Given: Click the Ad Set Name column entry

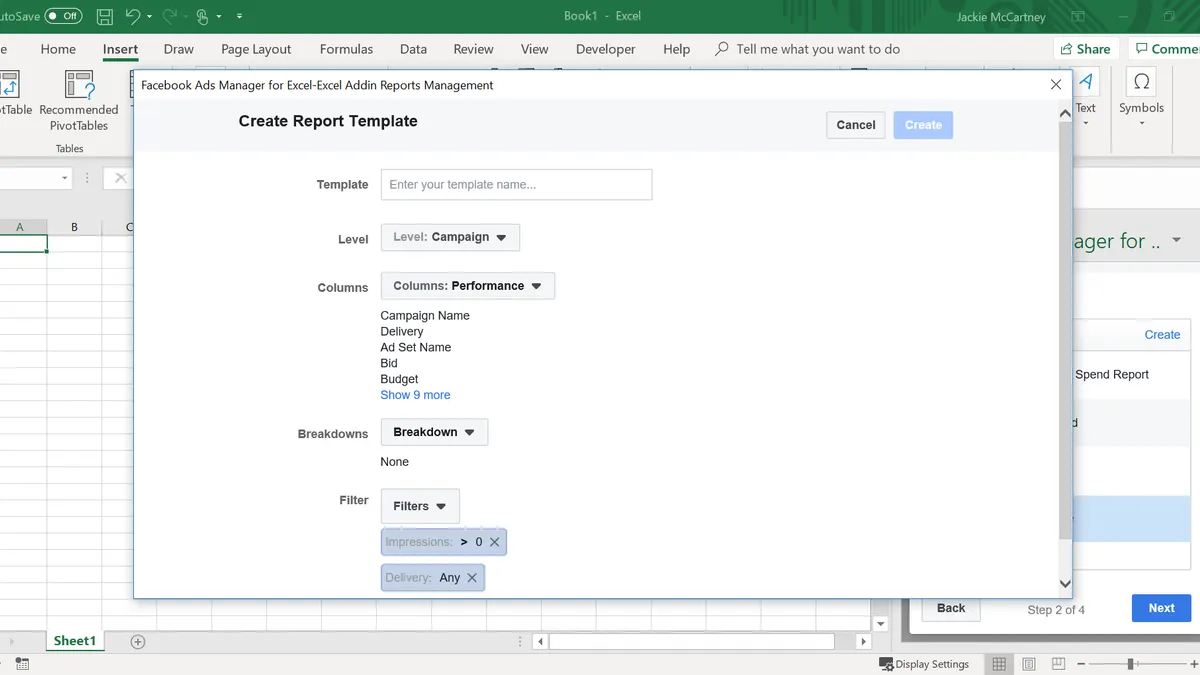Looking at the screenshot, I should [x=416, y=348].
